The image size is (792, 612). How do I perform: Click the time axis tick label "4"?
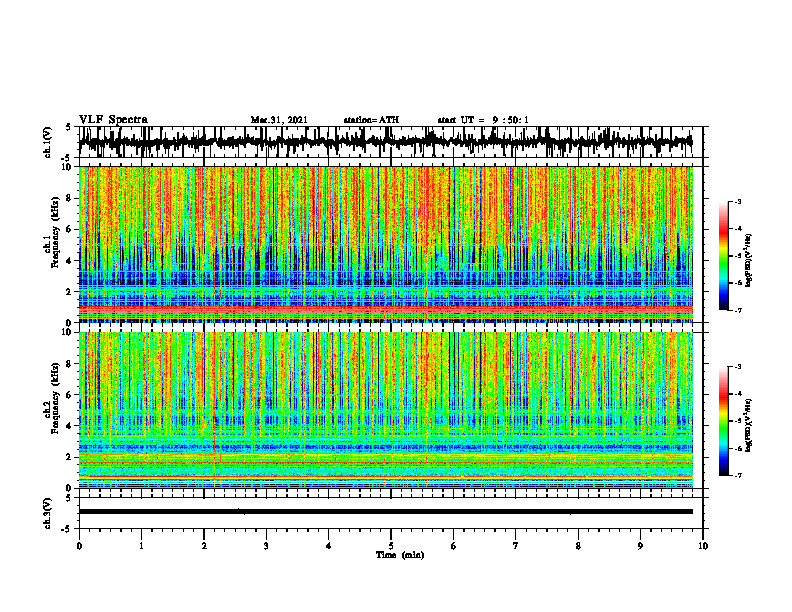(328, 546)
